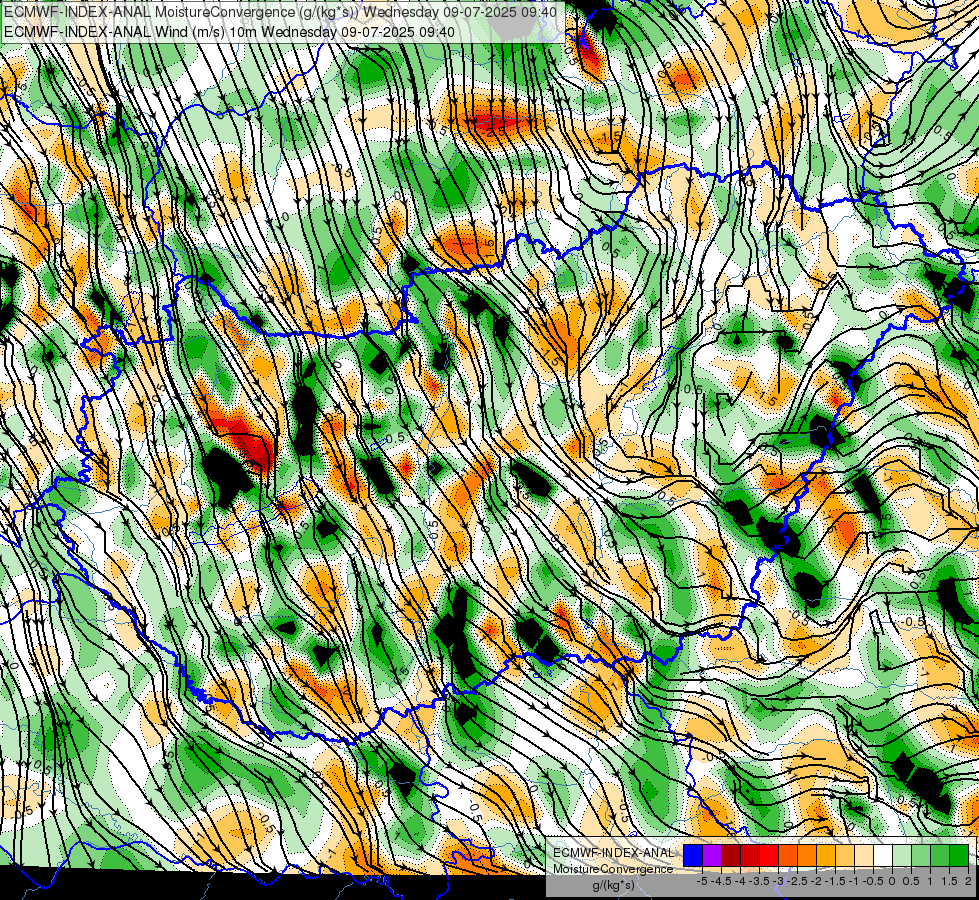Click the -2.5 tick label in legend

coord(797,881)
